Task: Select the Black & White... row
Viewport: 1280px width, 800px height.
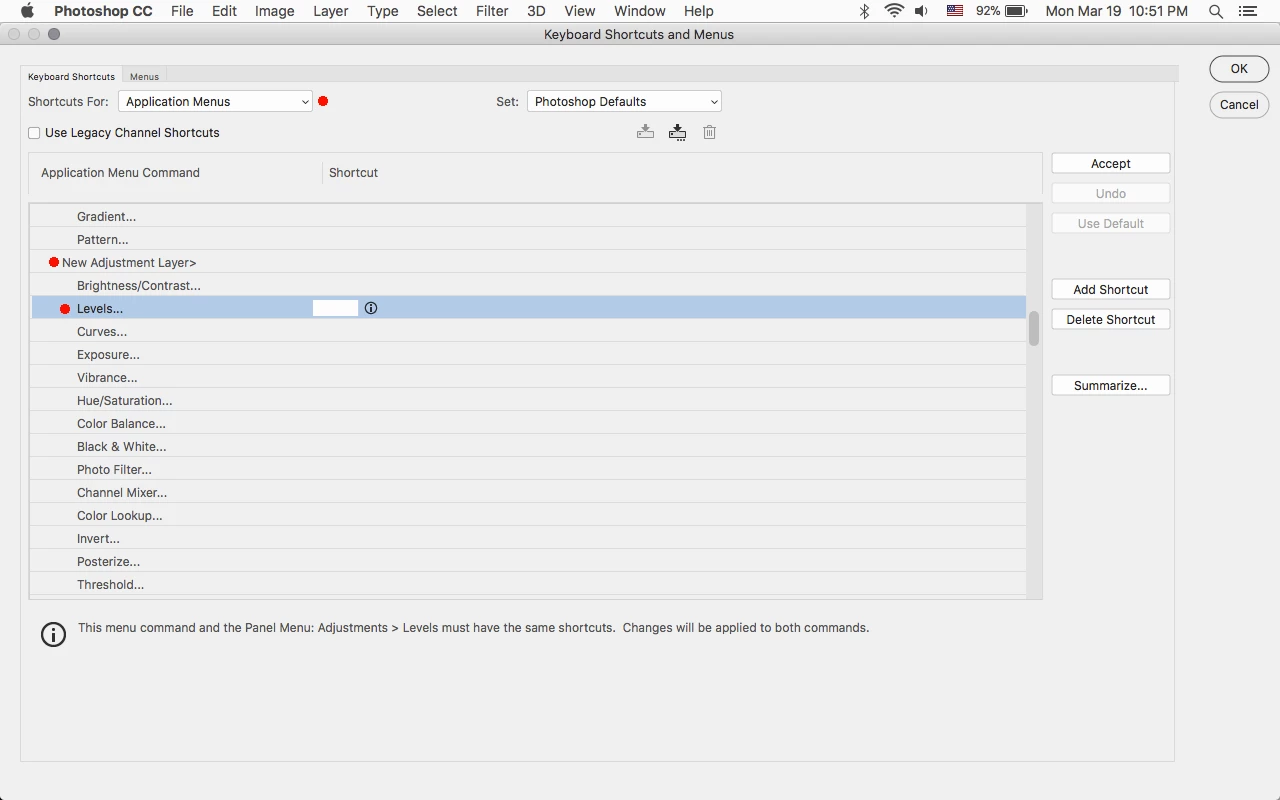Action: 528,446
